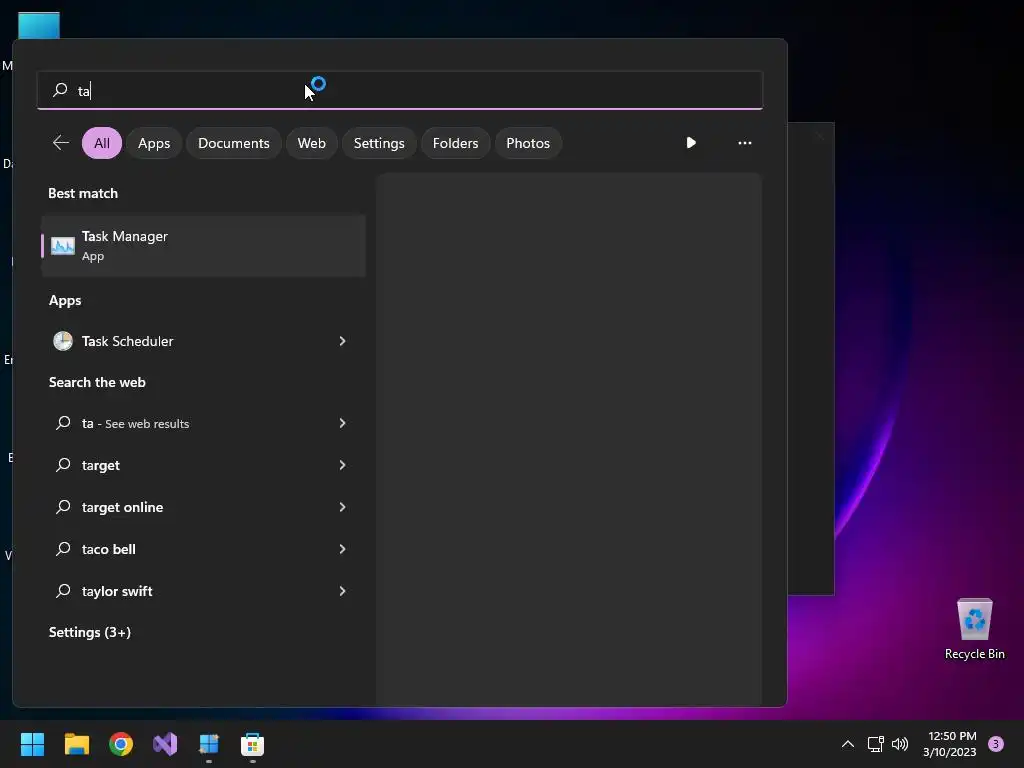Show hidden system tray icons
Screen dimensions: 1024x768
point(848,744)
